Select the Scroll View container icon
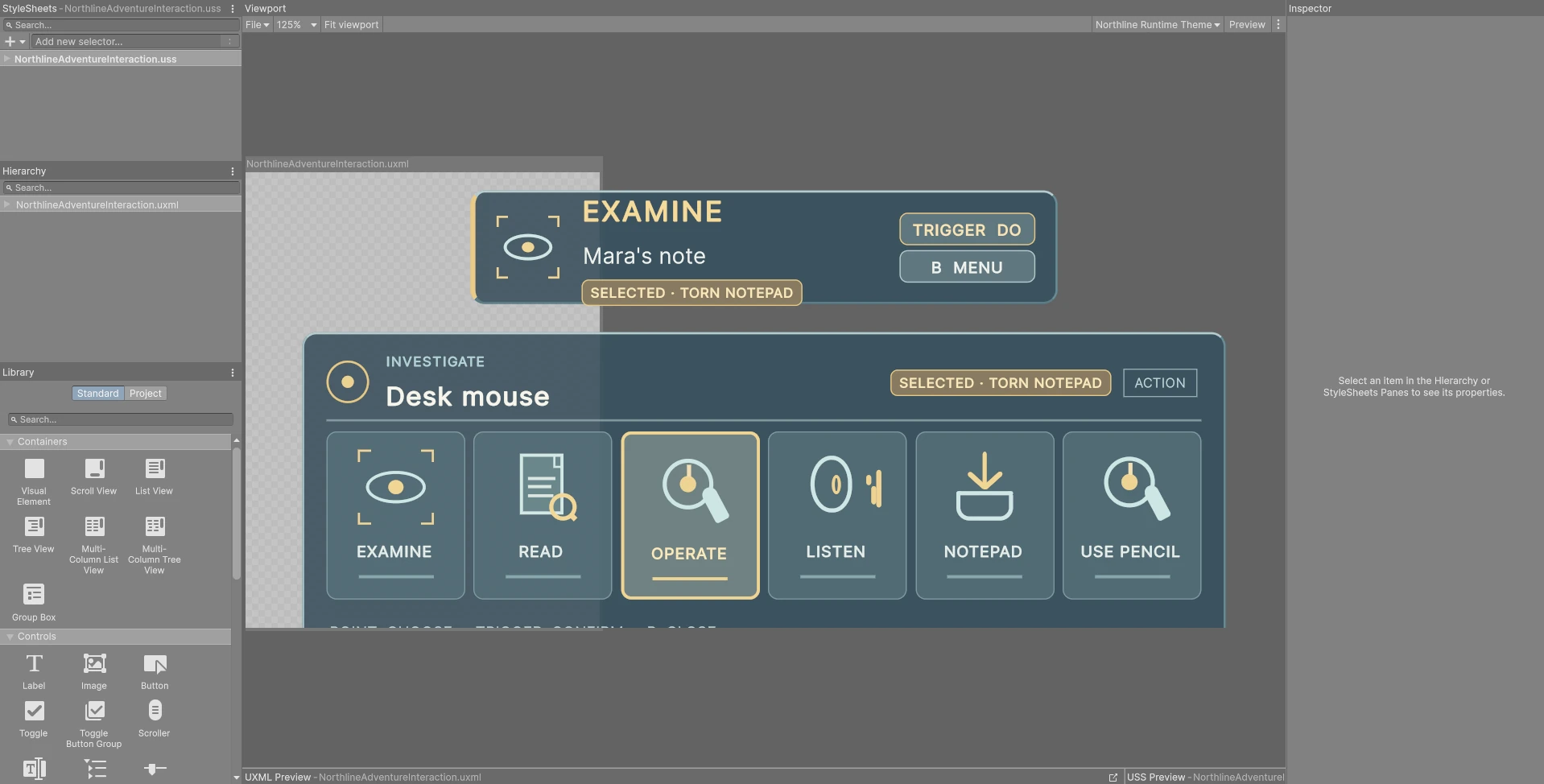This screenshot has height=784, width=1544. (94, 468)
